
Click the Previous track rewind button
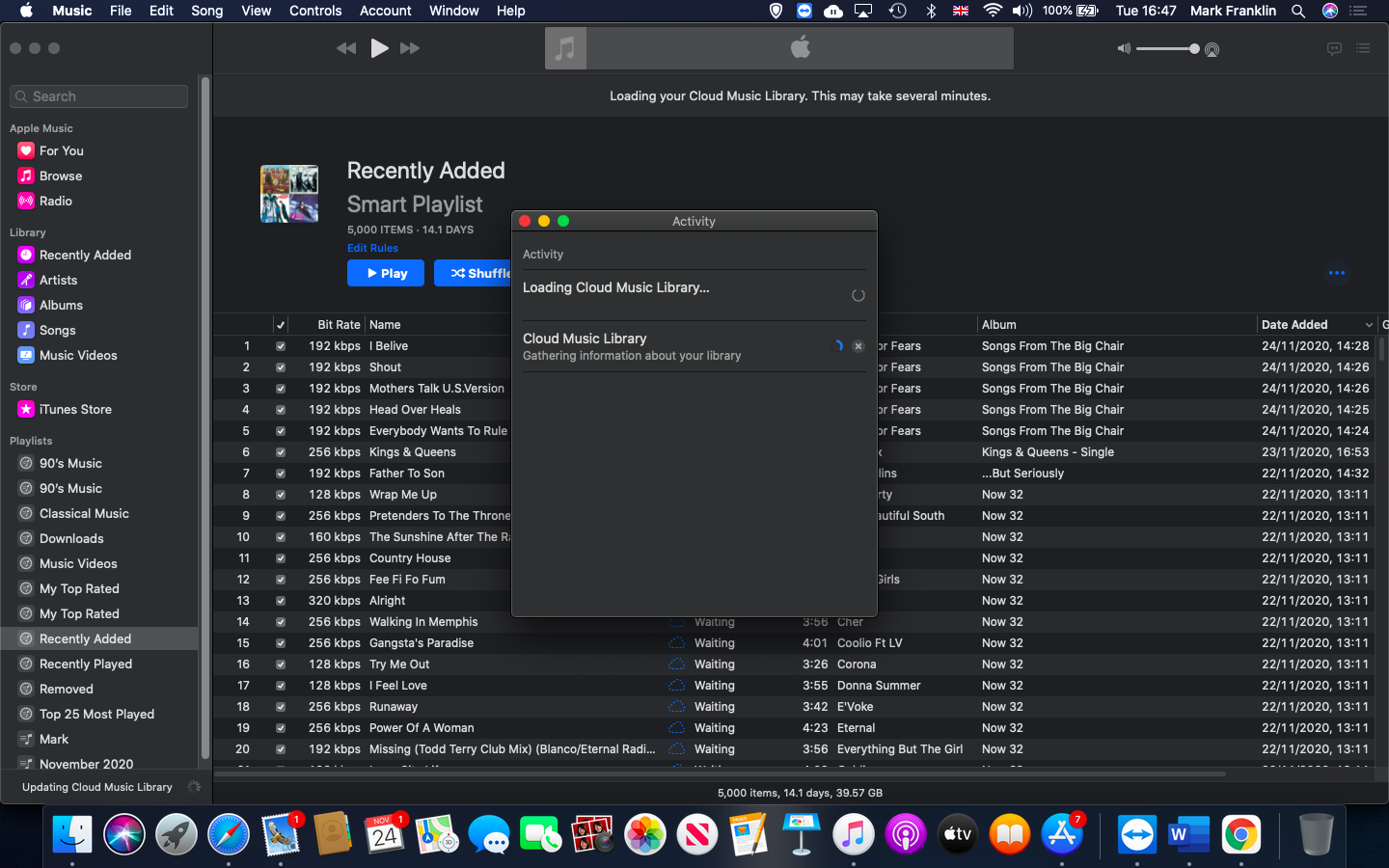[346, 48]
